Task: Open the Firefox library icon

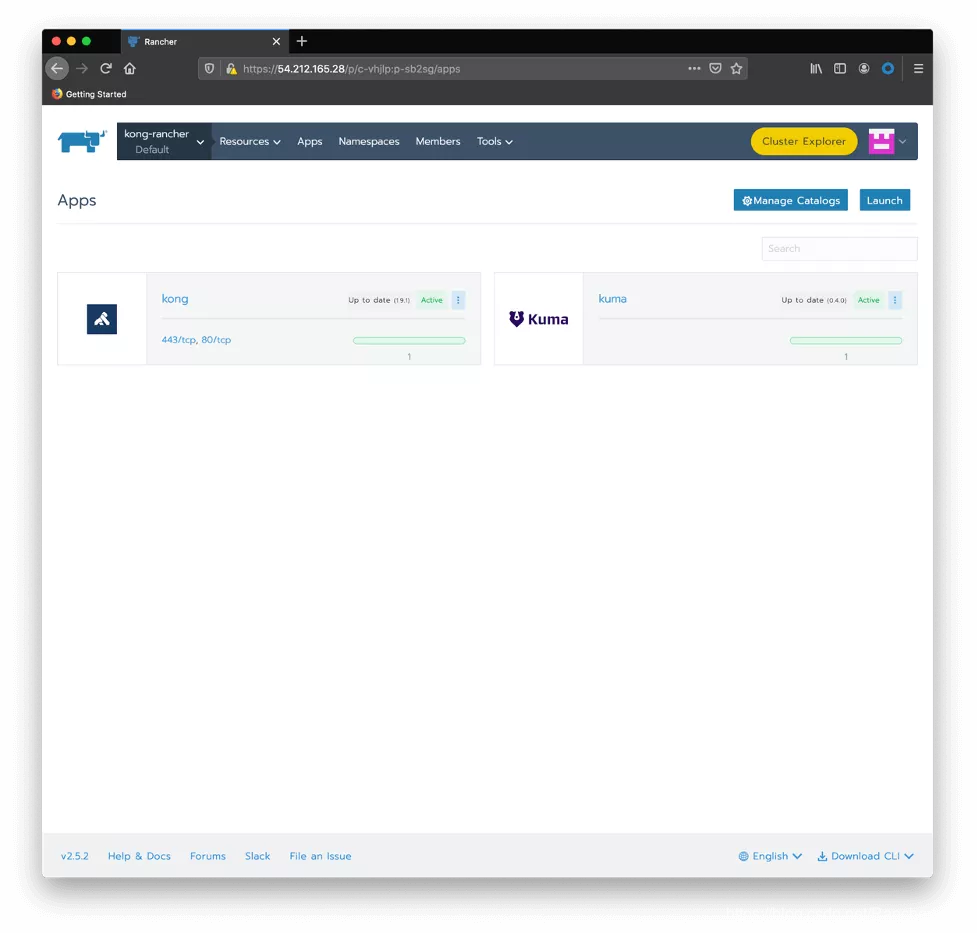Action: [816, 69]
